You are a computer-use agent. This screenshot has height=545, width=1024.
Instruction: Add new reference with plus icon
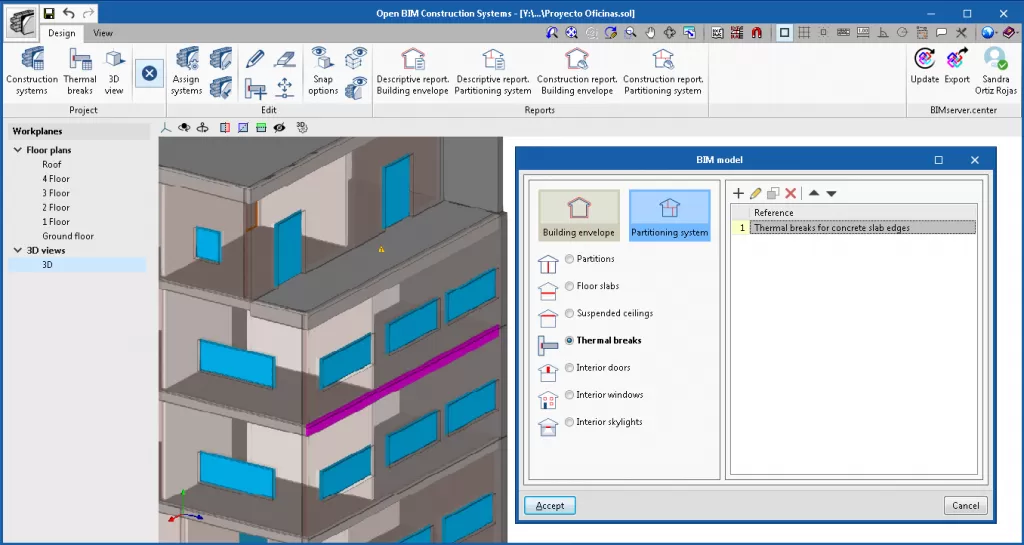tap(738, 193)
